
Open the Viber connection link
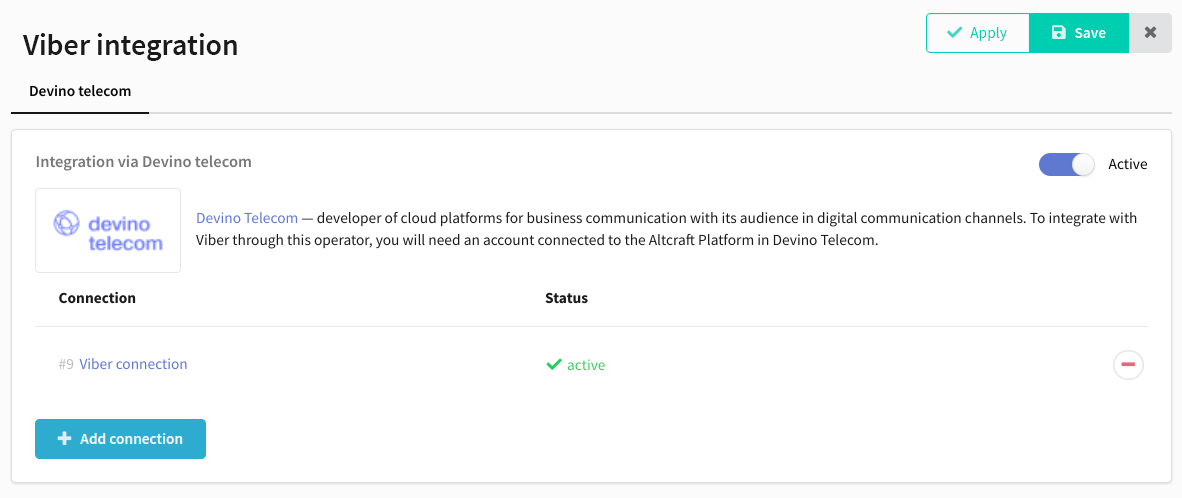tap(133, 364)
